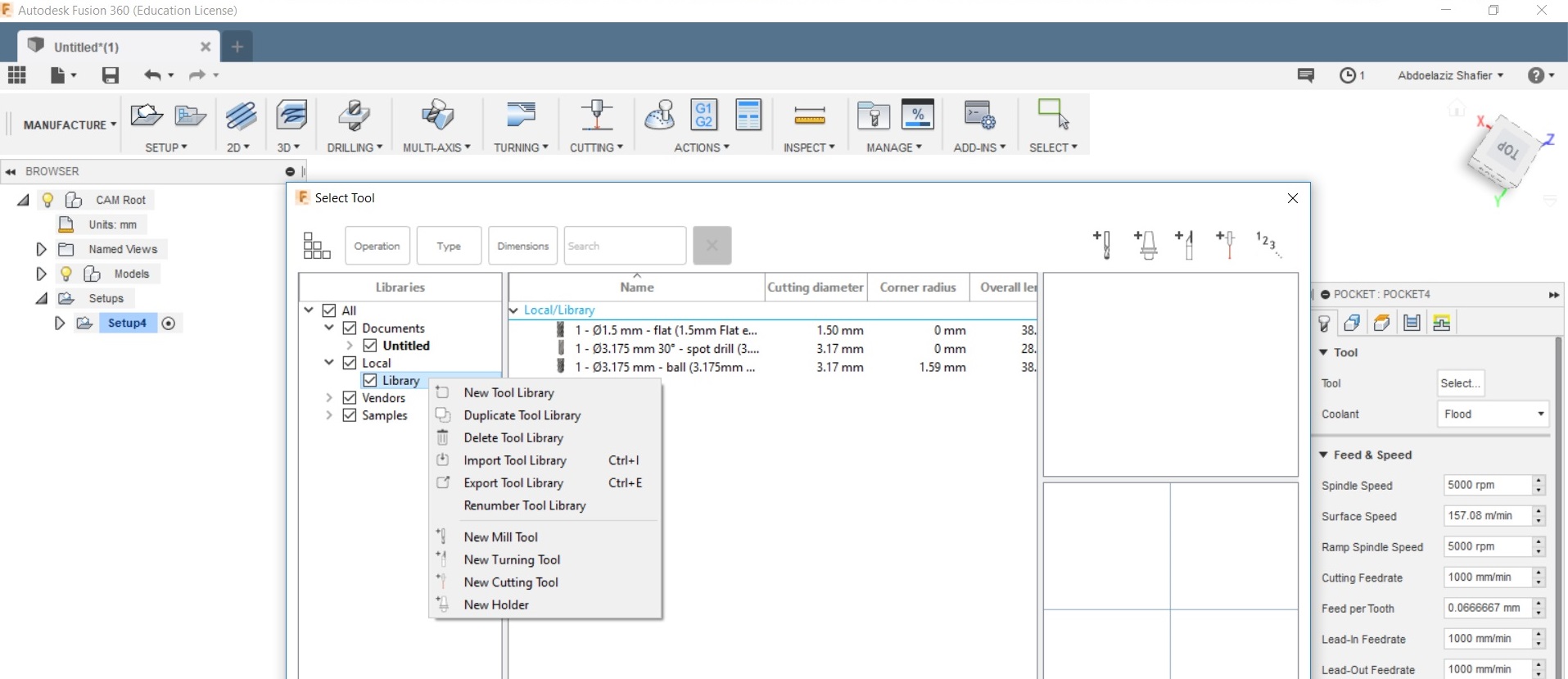Sort tools by Cutting diameter column

(816, 287)
